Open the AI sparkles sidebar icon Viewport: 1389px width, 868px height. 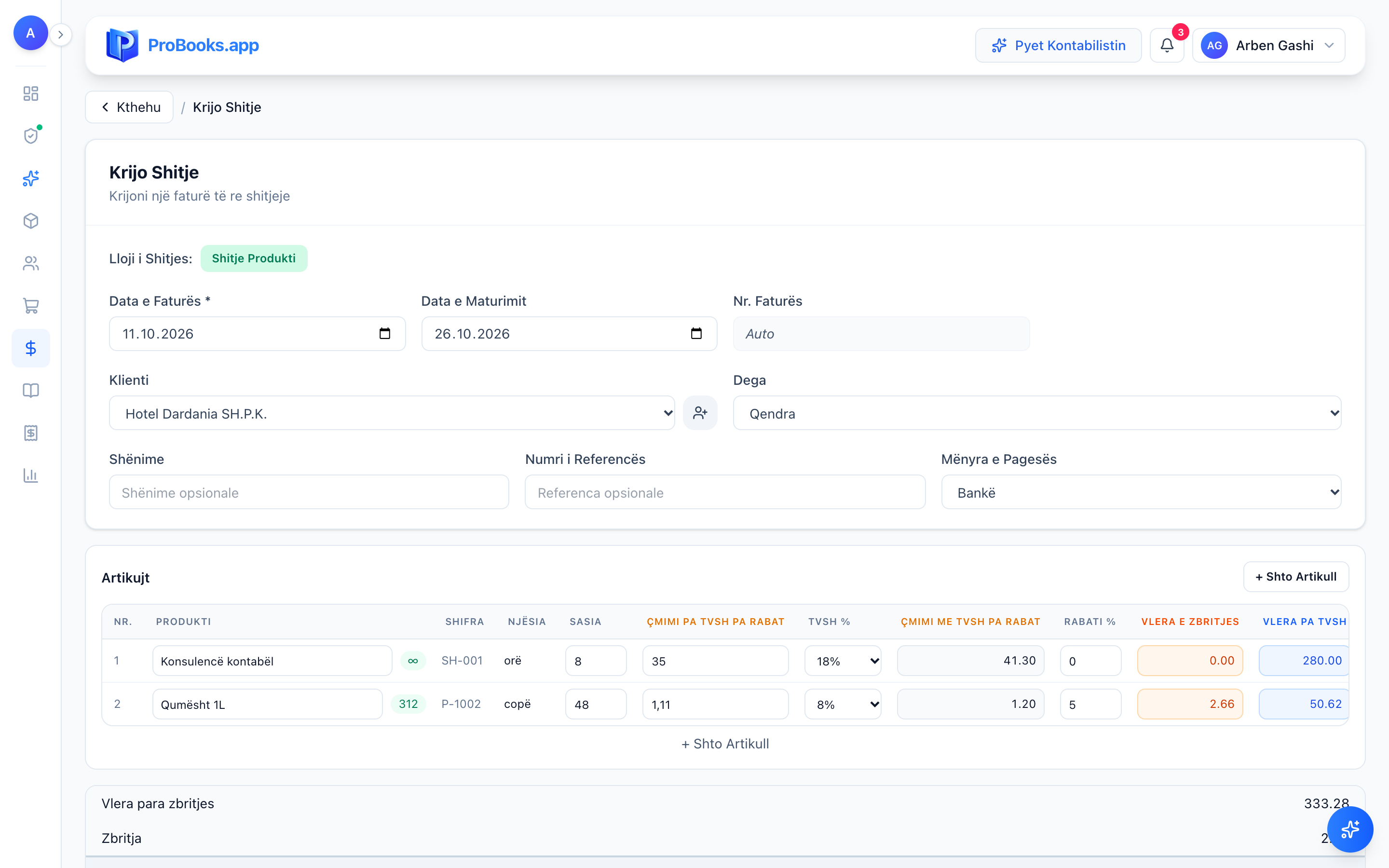30,178
